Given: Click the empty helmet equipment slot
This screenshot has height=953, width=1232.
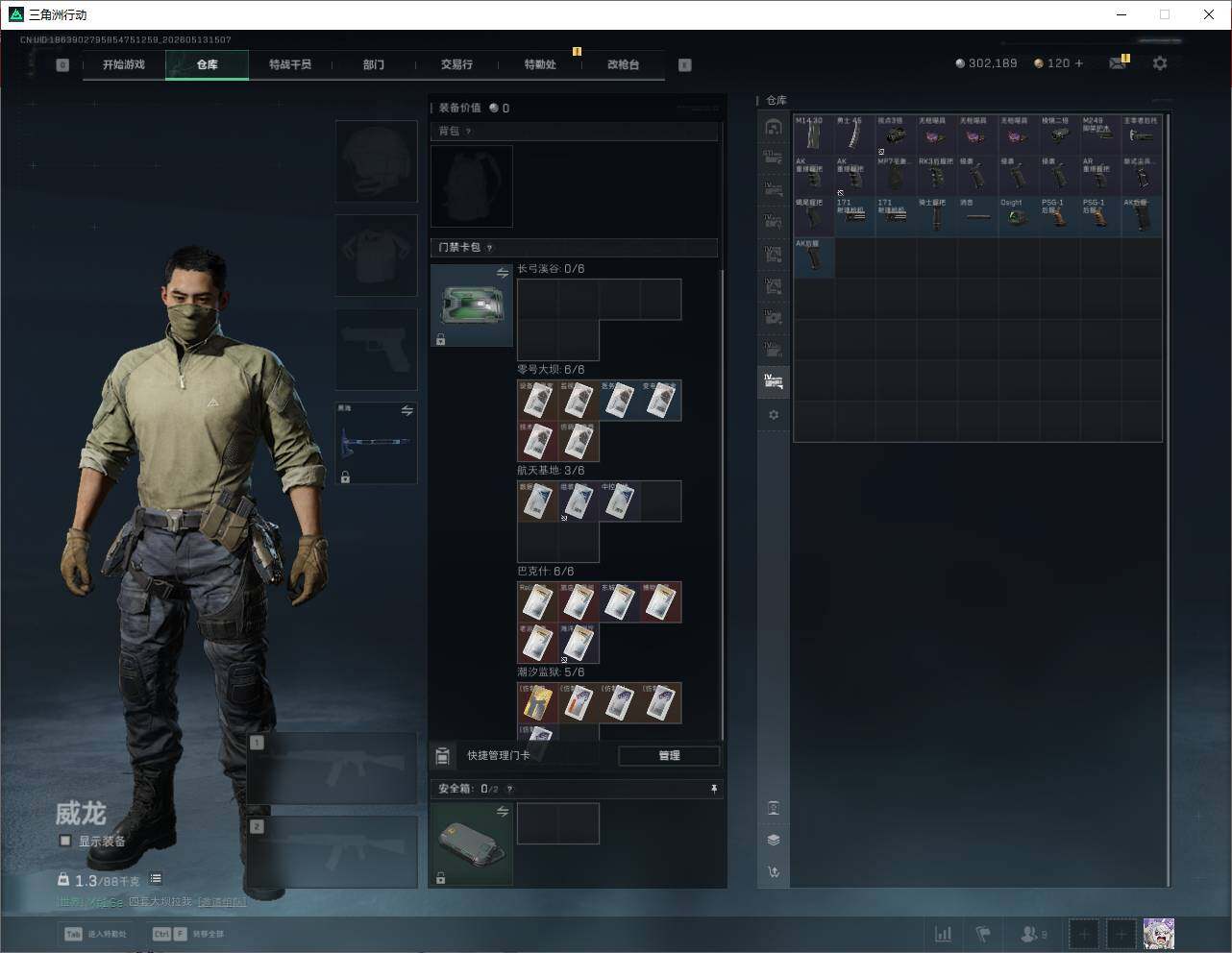Looking at the screenshot, I should [x=377, y=160].
